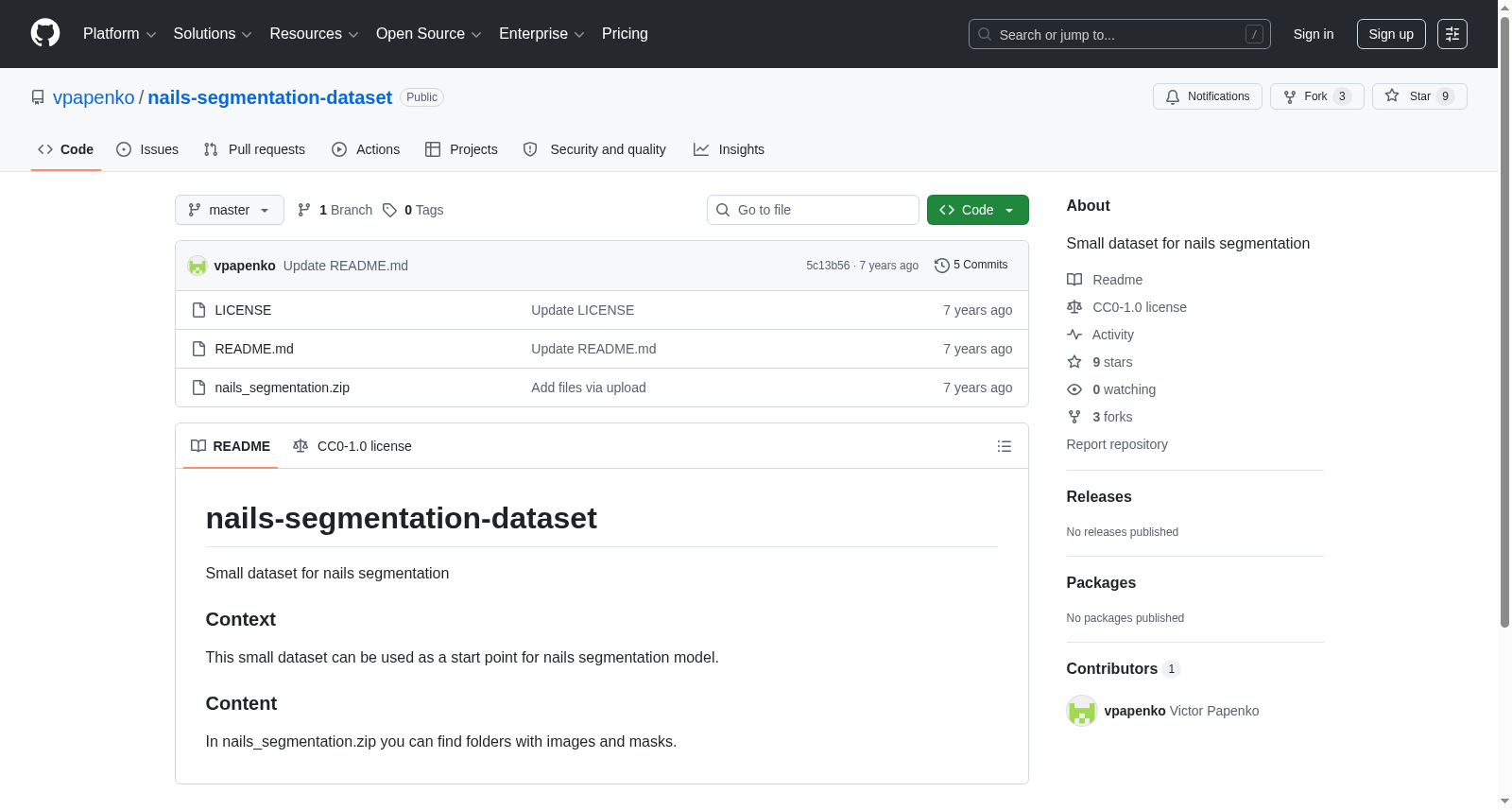Click the star icon in Star button

coord(1392,95)
